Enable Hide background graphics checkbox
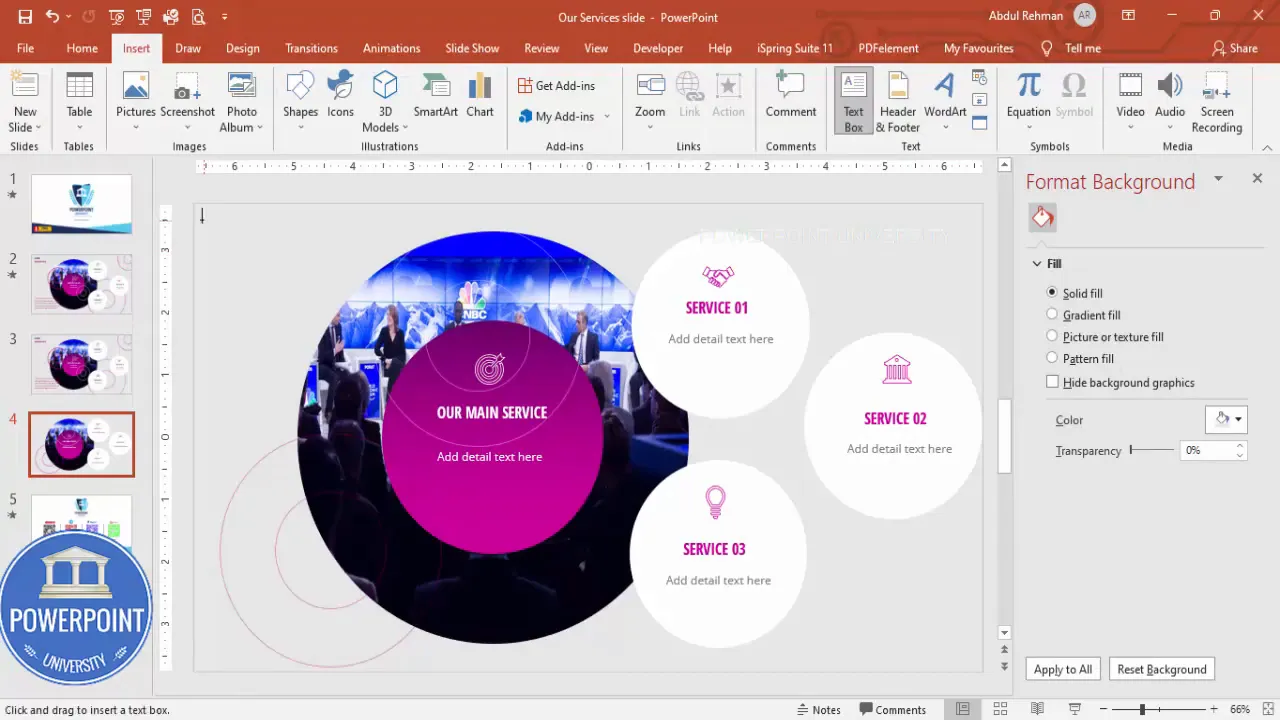The image size is (1280, 720). (1052, 382)
